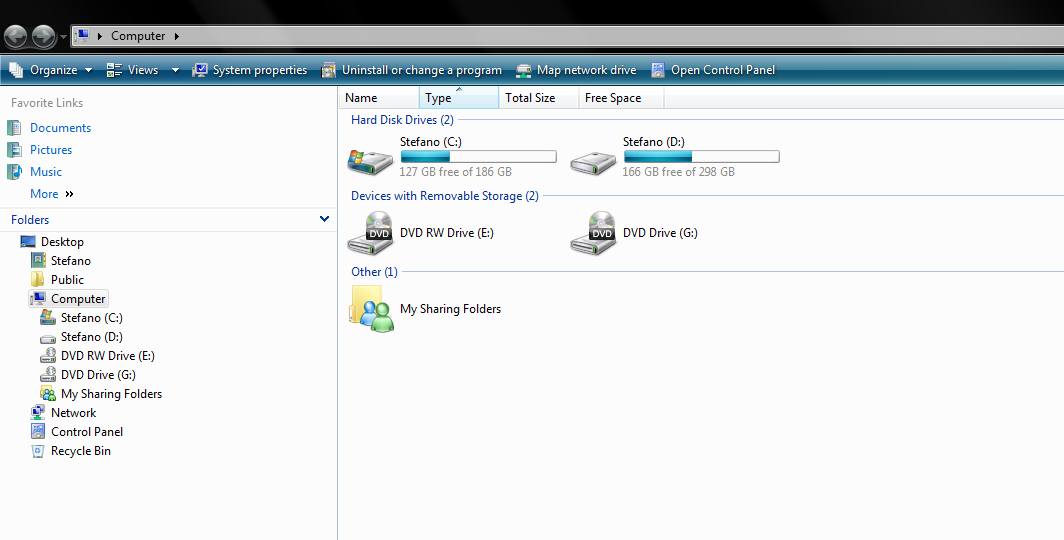
Task: Collapse Devices with Removable Storage (2) group
Action: 445,196
